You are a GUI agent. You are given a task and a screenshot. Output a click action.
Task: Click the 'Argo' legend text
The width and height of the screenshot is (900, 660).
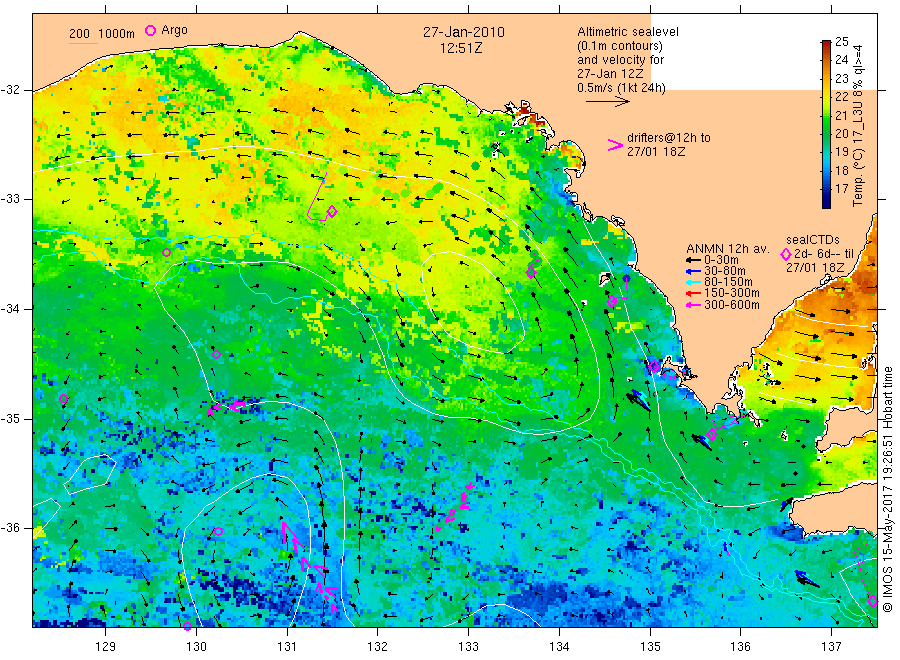coord(174,30)
